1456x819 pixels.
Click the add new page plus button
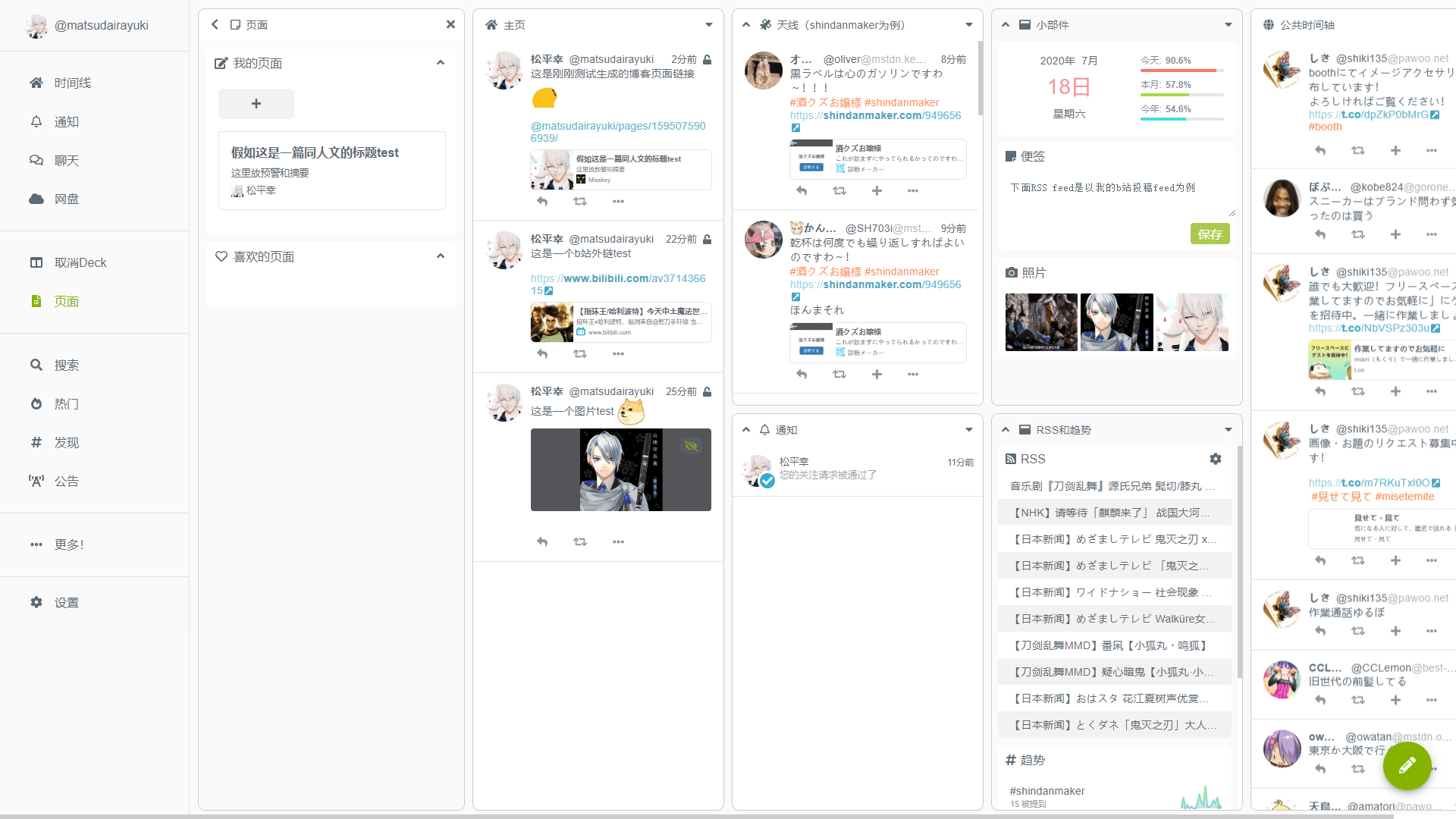pyautogui.click(x=256, y=104)
